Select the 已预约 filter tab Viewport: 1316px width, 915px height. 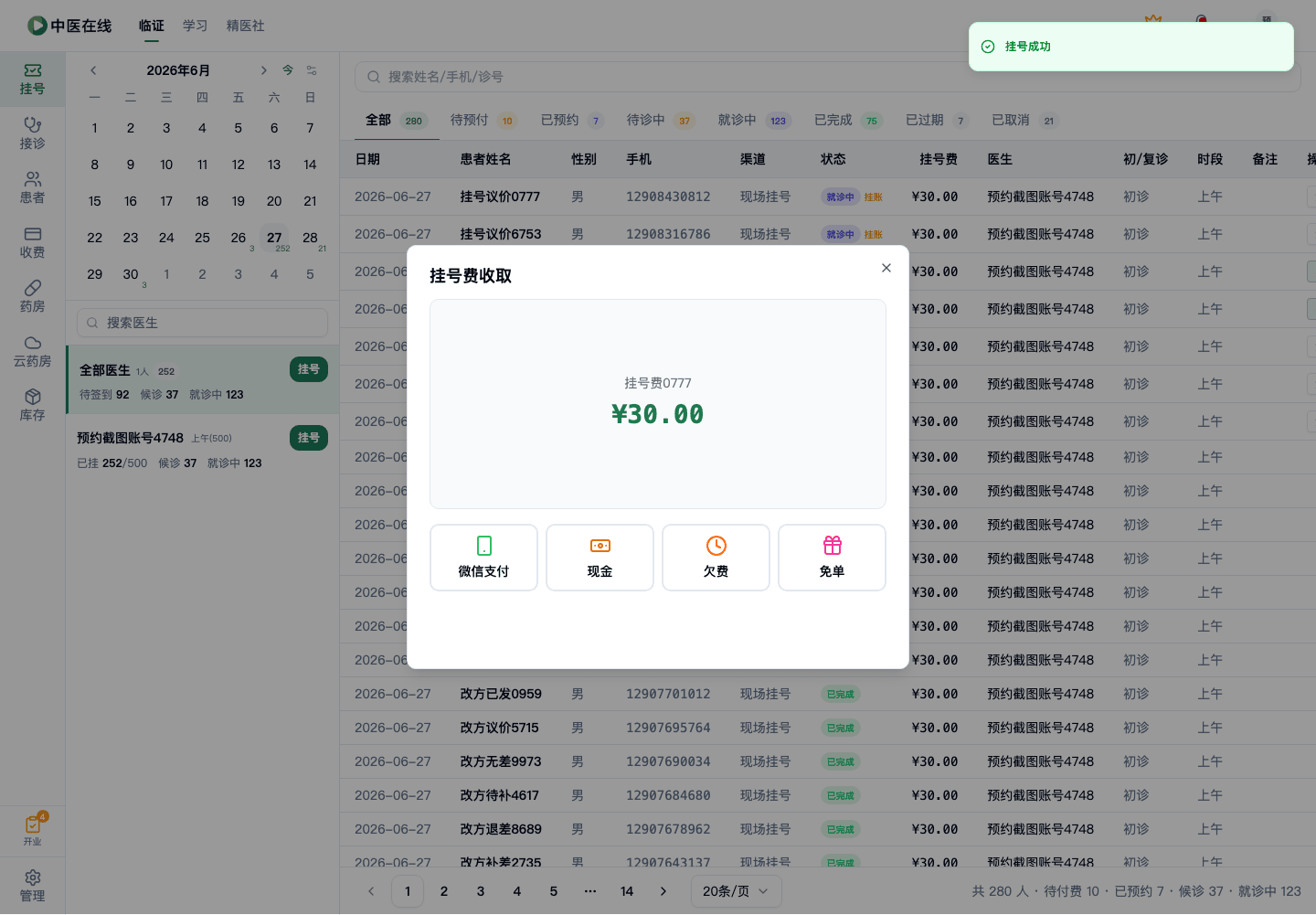[x=571, y=120]
